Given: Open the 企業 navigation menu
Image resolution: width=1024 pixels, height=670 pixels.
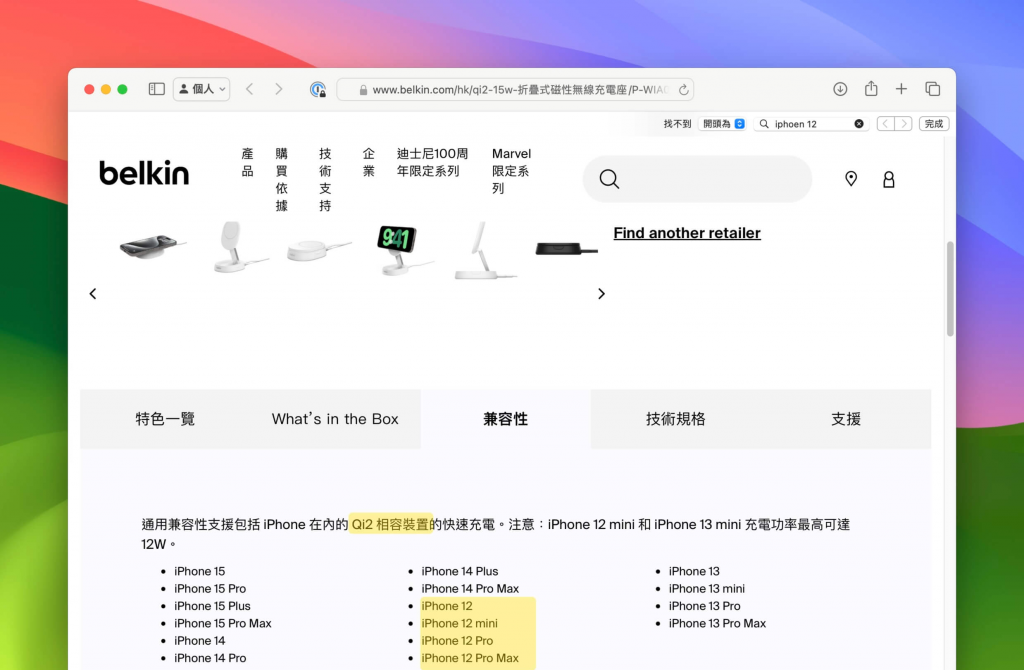Looking at the screenshot, I should (x=368, y=162).
